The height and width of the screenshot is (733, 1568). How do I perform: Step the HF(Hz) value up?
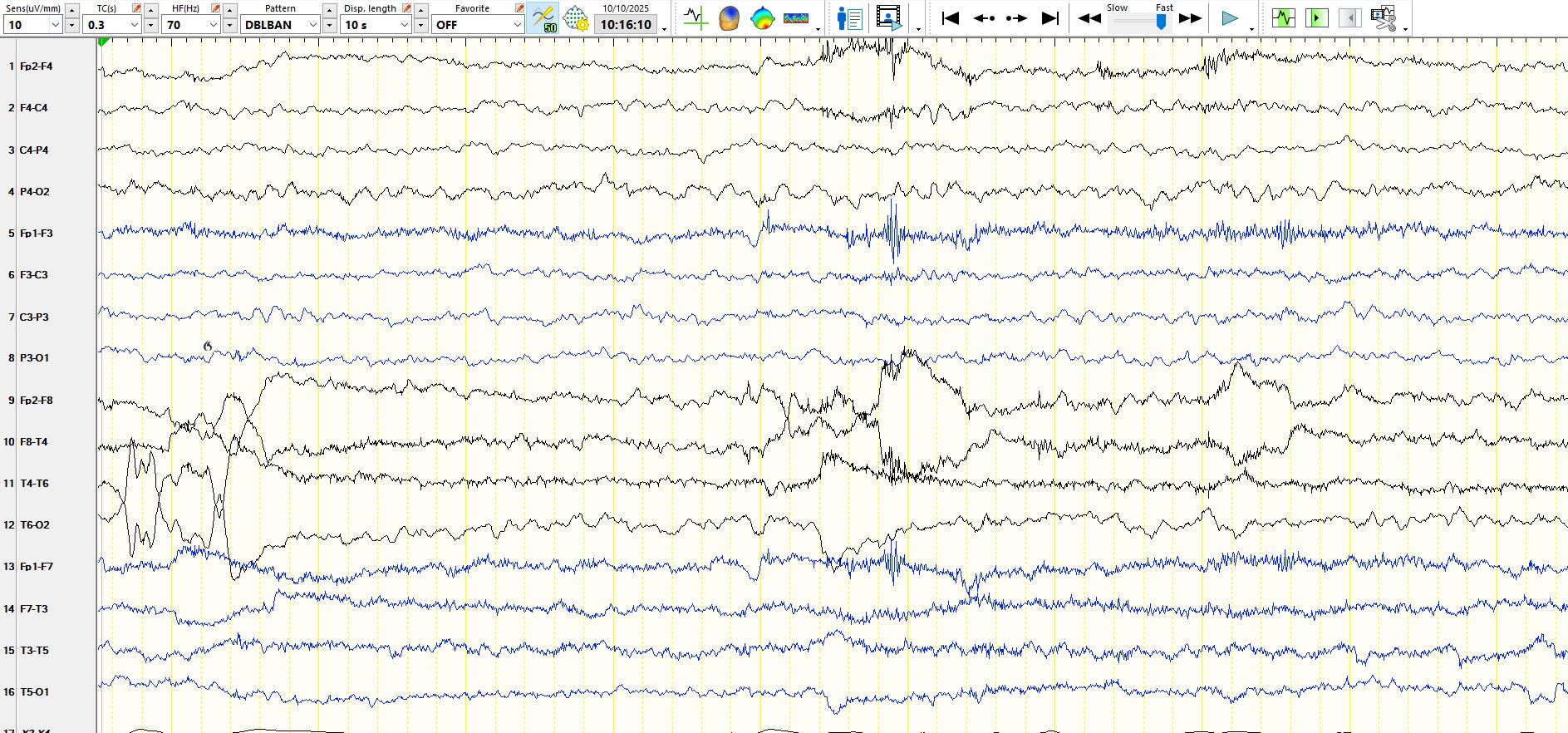(230, 10)
